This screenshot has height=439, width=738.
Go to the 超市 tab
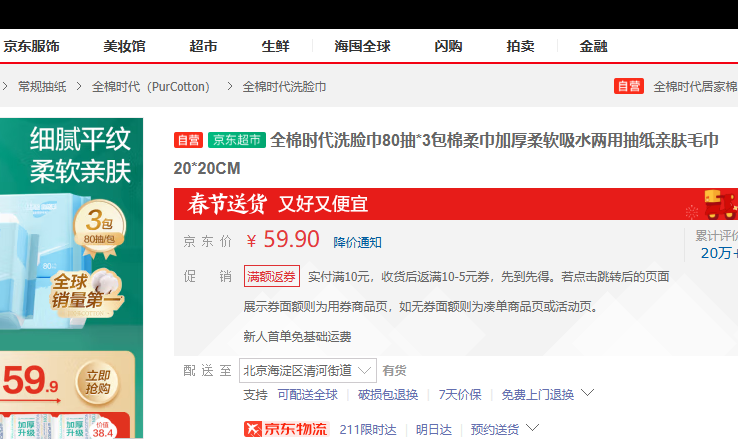(203, 46)
